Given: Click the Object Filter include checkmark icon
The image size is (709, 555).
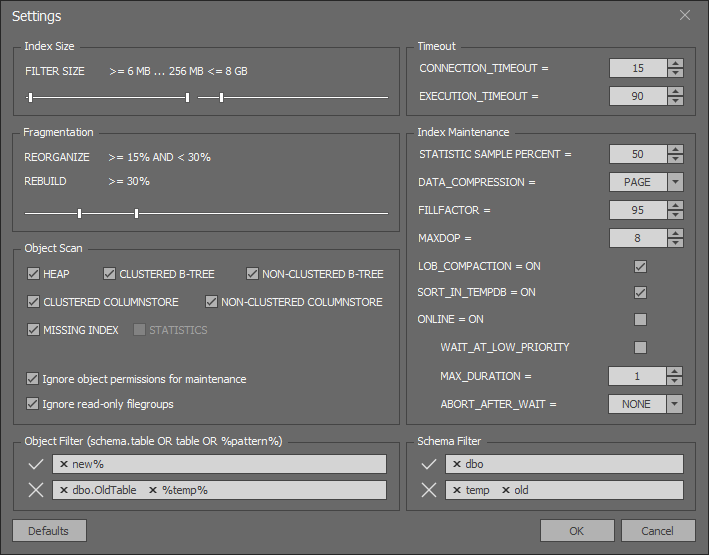Looking at the screenshot, I should (x=36, y=464).
